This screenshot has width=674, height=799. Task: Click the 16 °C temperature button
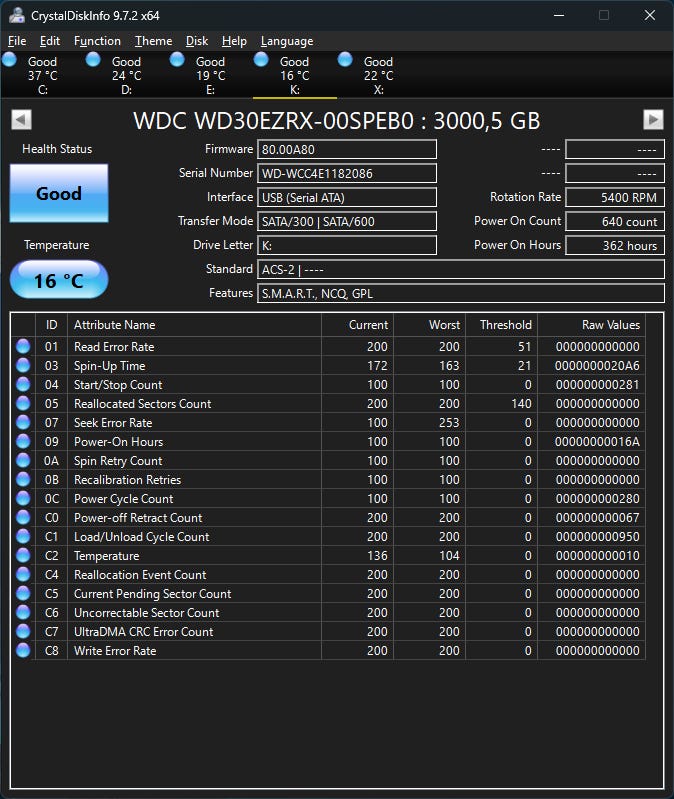[59, 280]
